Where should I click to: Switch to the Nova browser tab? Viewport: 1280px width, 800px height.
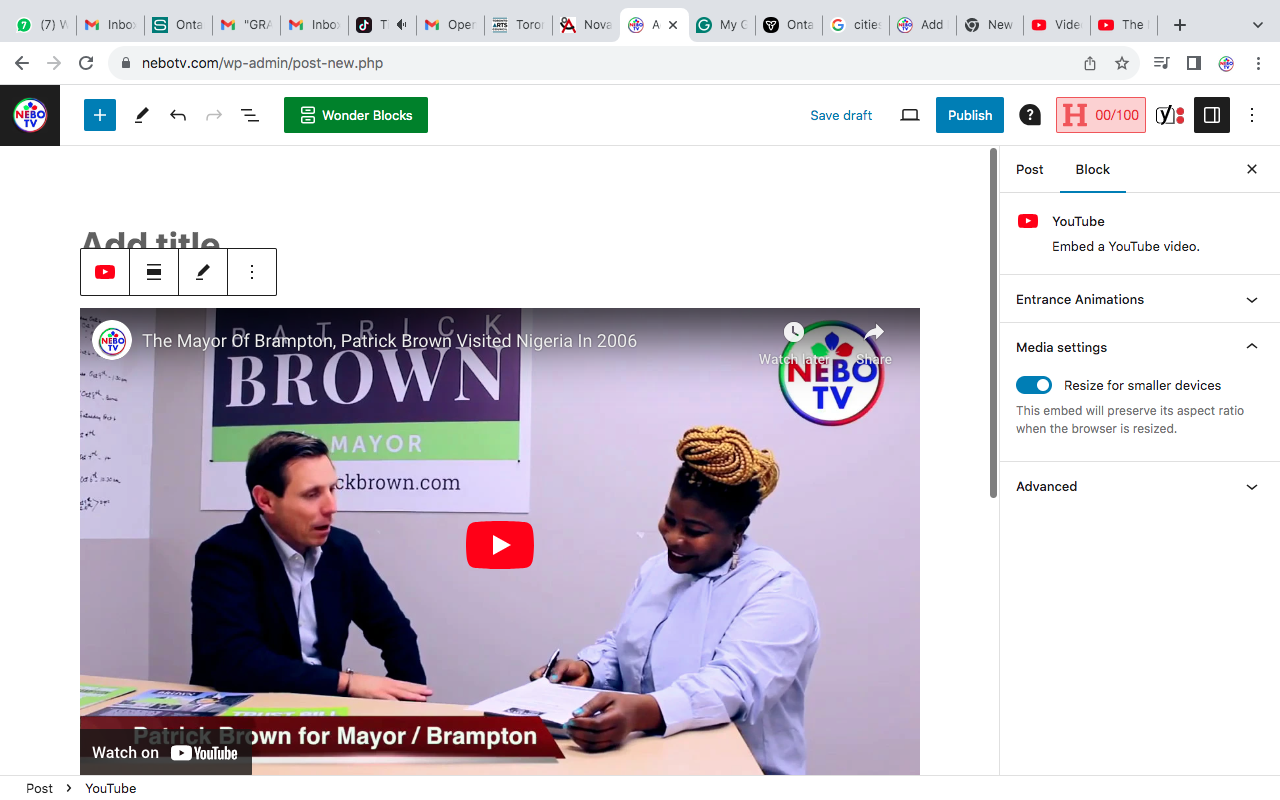tap(585, 25)
